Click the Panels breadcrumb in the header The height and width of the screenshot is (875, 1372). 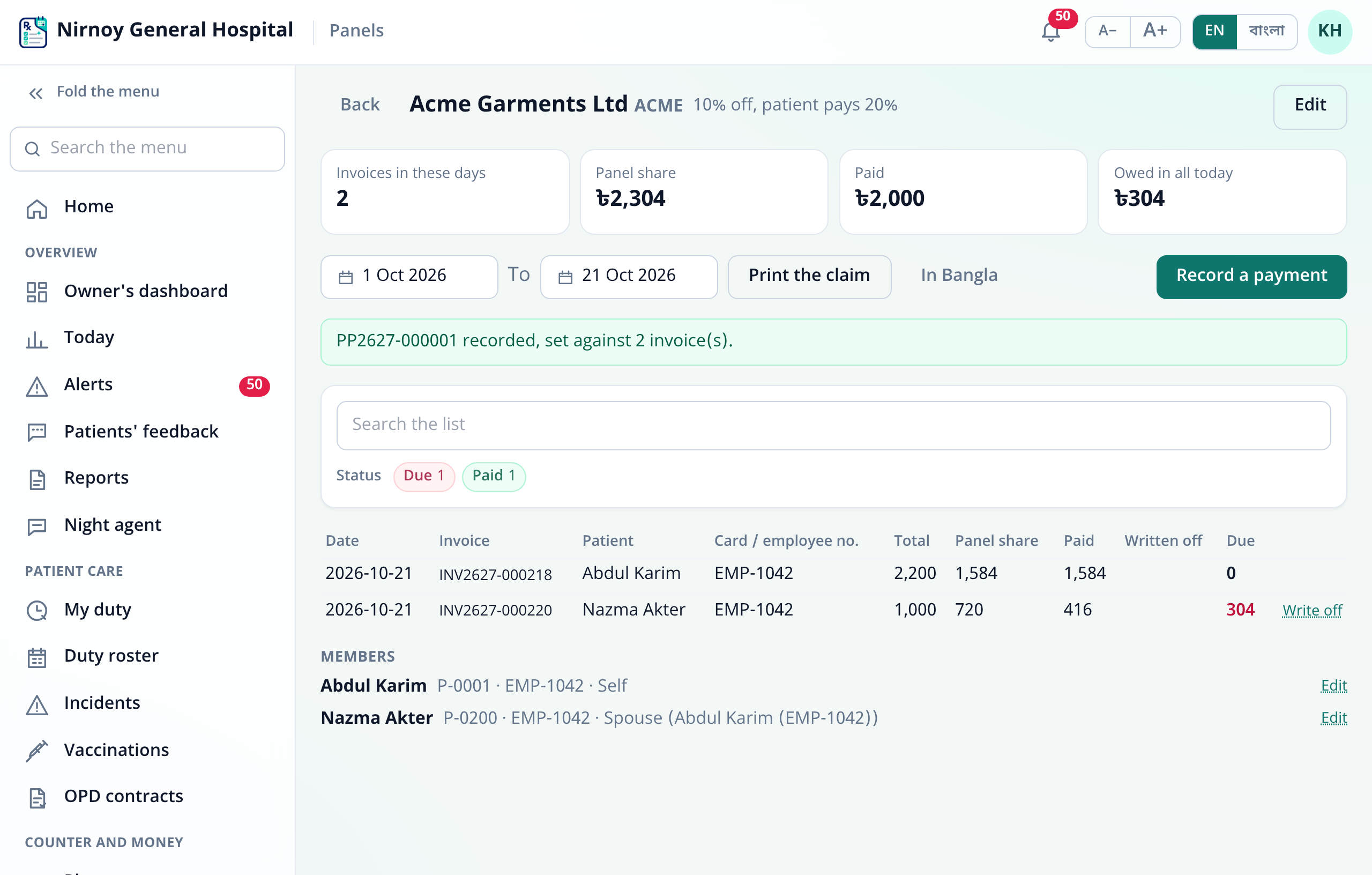[357, 31]
